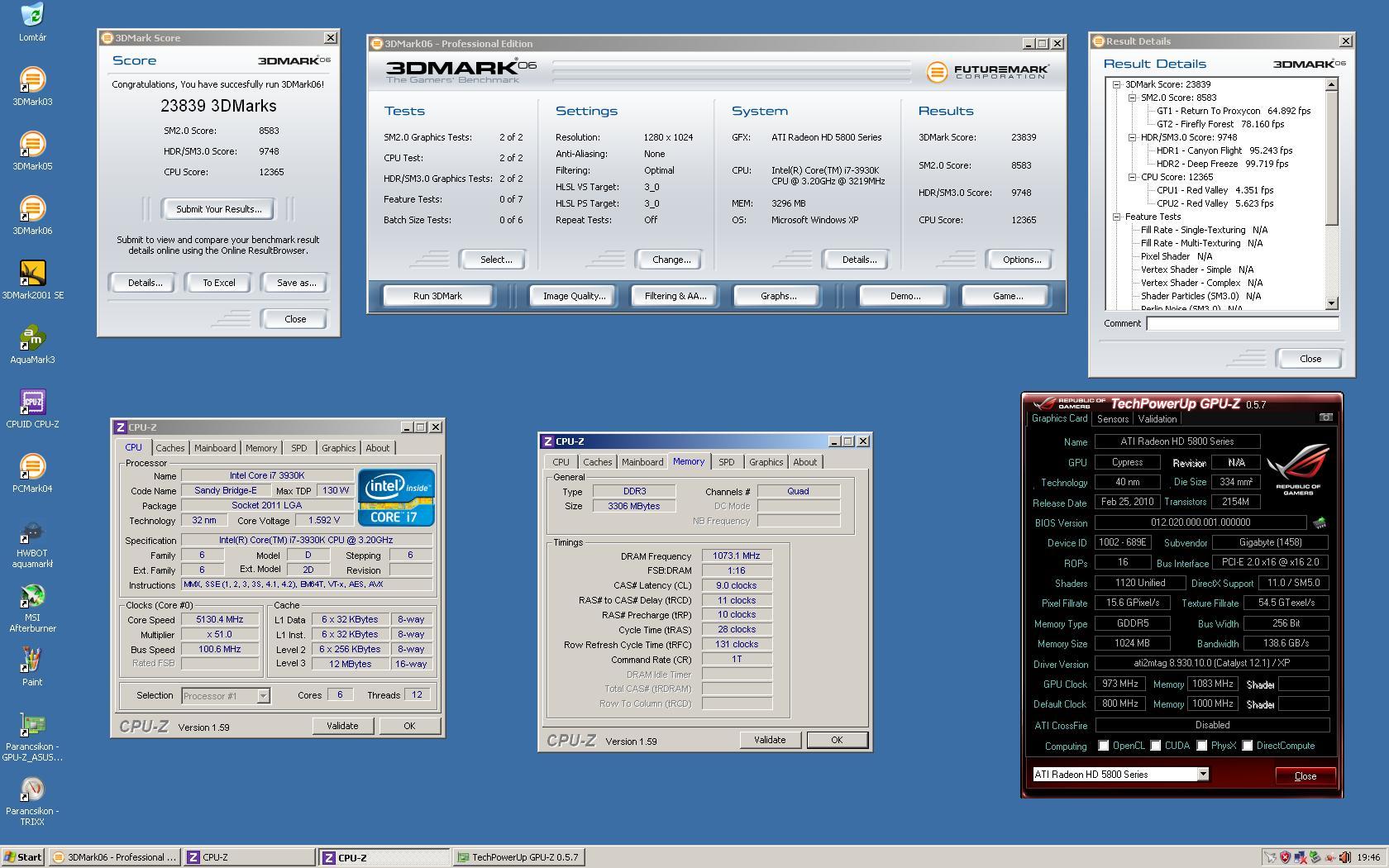This screenshot has width=1389, height=868.
Task: Select GT1 - Return To Proxycon row
Action: click(x=1234, y=111)
